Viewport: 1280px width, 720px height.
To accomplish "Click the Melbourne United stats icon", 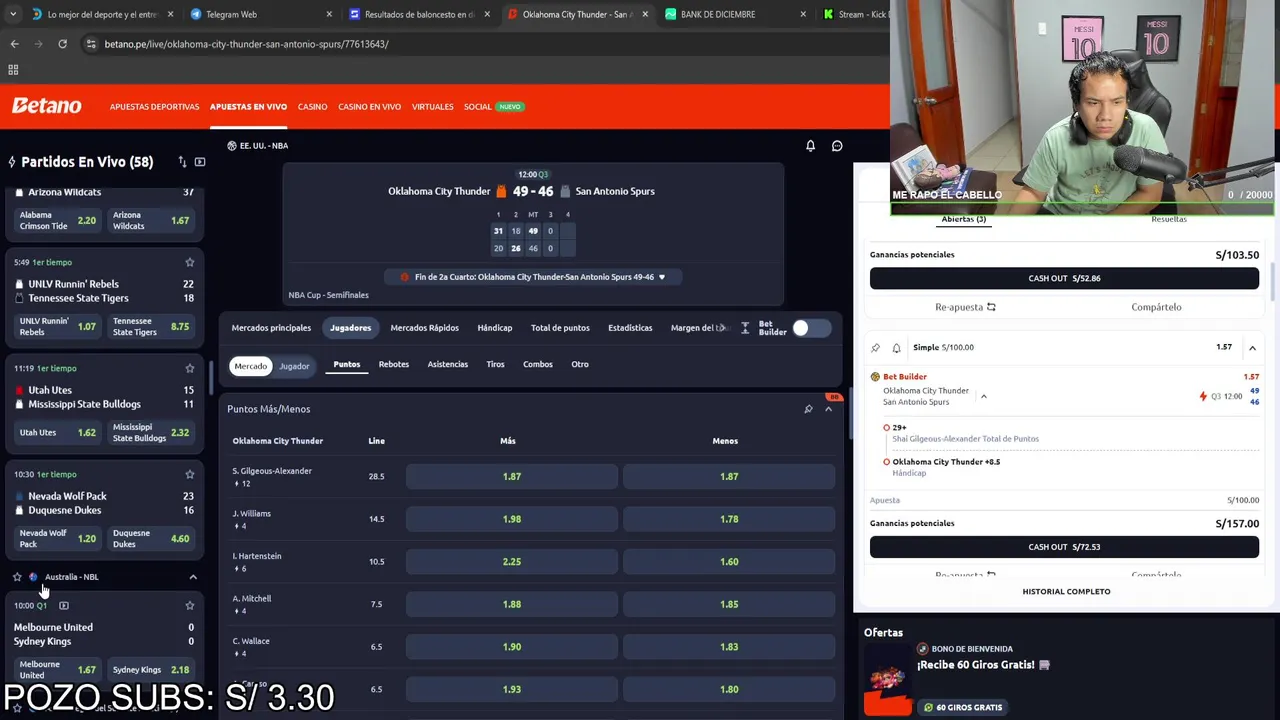I will tap(63, 605).
